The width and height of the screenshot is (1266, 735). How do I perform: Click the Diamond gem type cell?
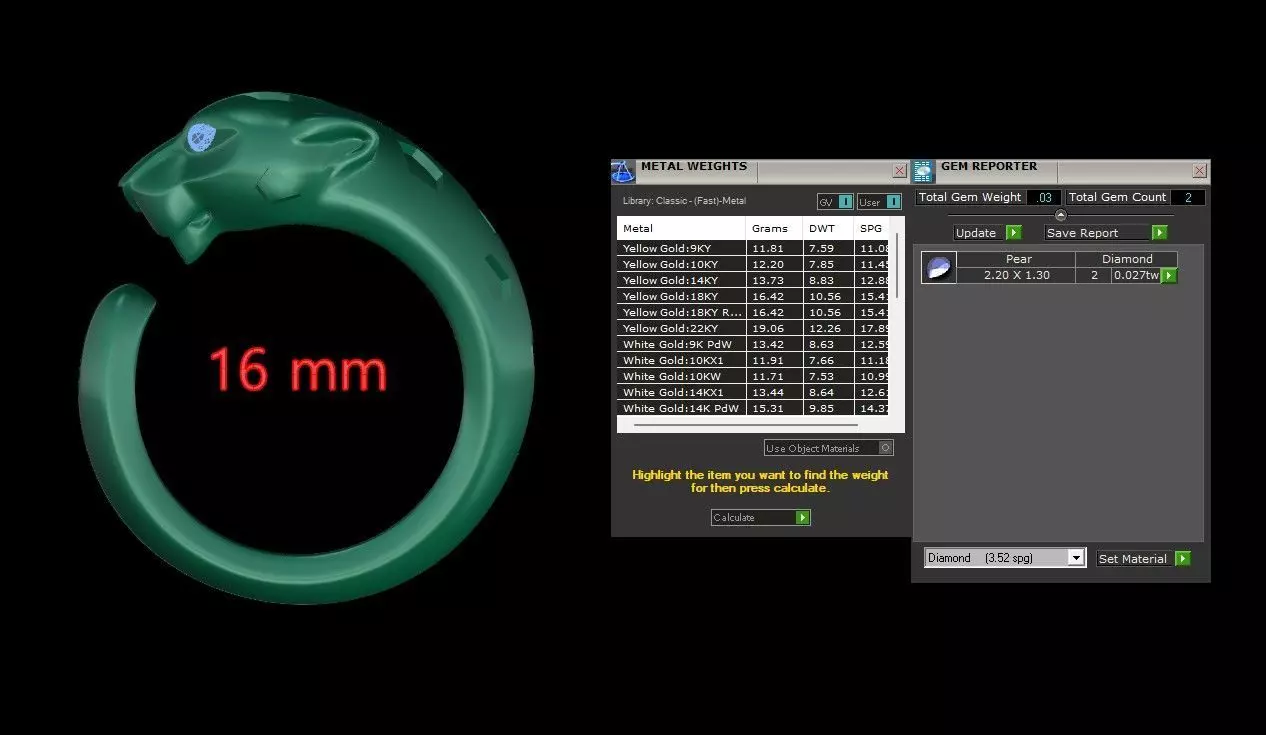tap(1127, 259)
